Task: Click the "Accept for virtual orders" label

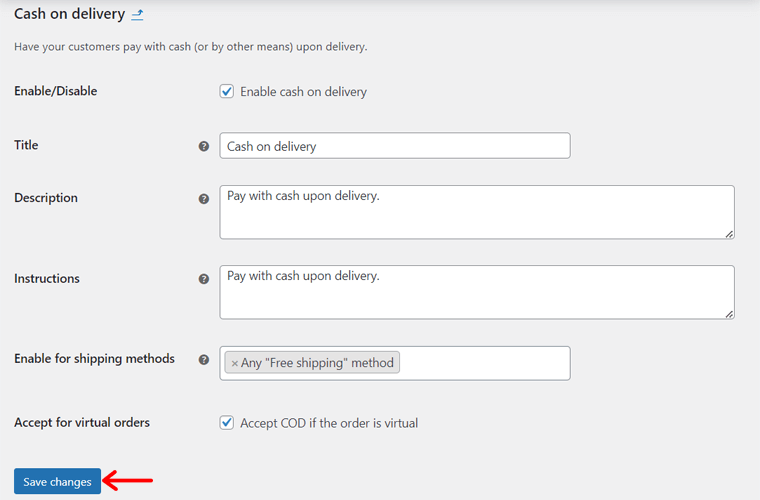Action: point(82,422)
